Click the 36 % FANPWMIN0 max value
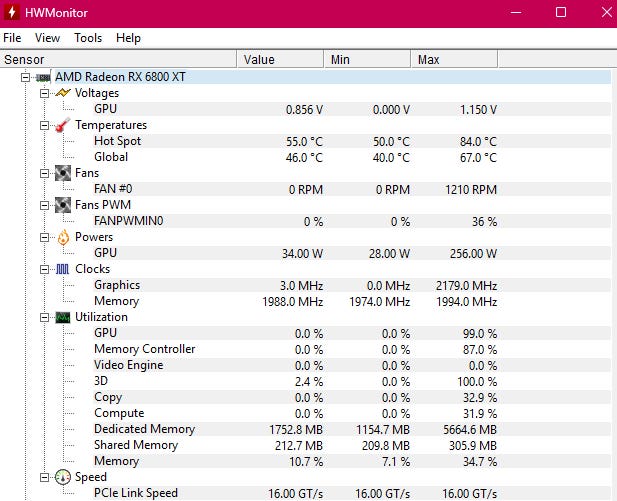The width and height of the screenshot is (617, 501). pyautogui.click(x=484, y=222)
